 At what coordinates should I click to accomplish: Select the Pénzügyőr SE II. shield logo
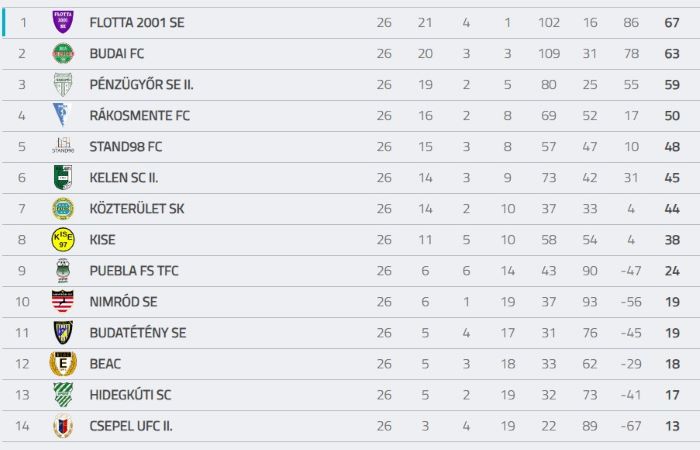click(x=63, y=84)
